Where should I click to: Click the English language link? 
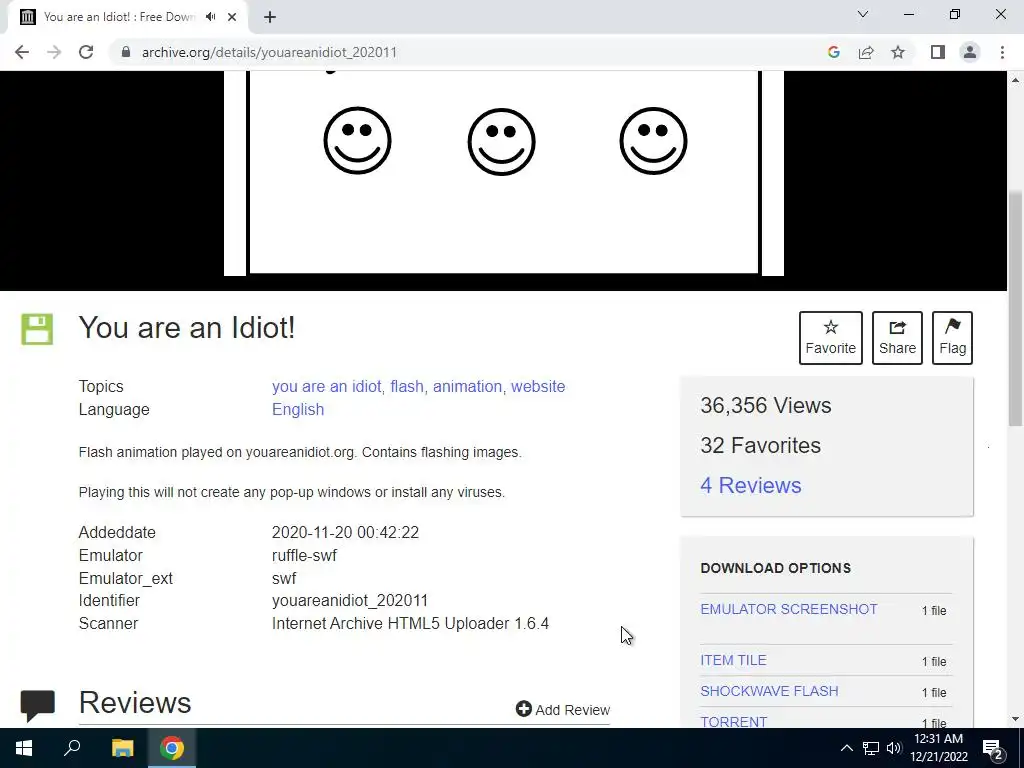click(298, 409)
